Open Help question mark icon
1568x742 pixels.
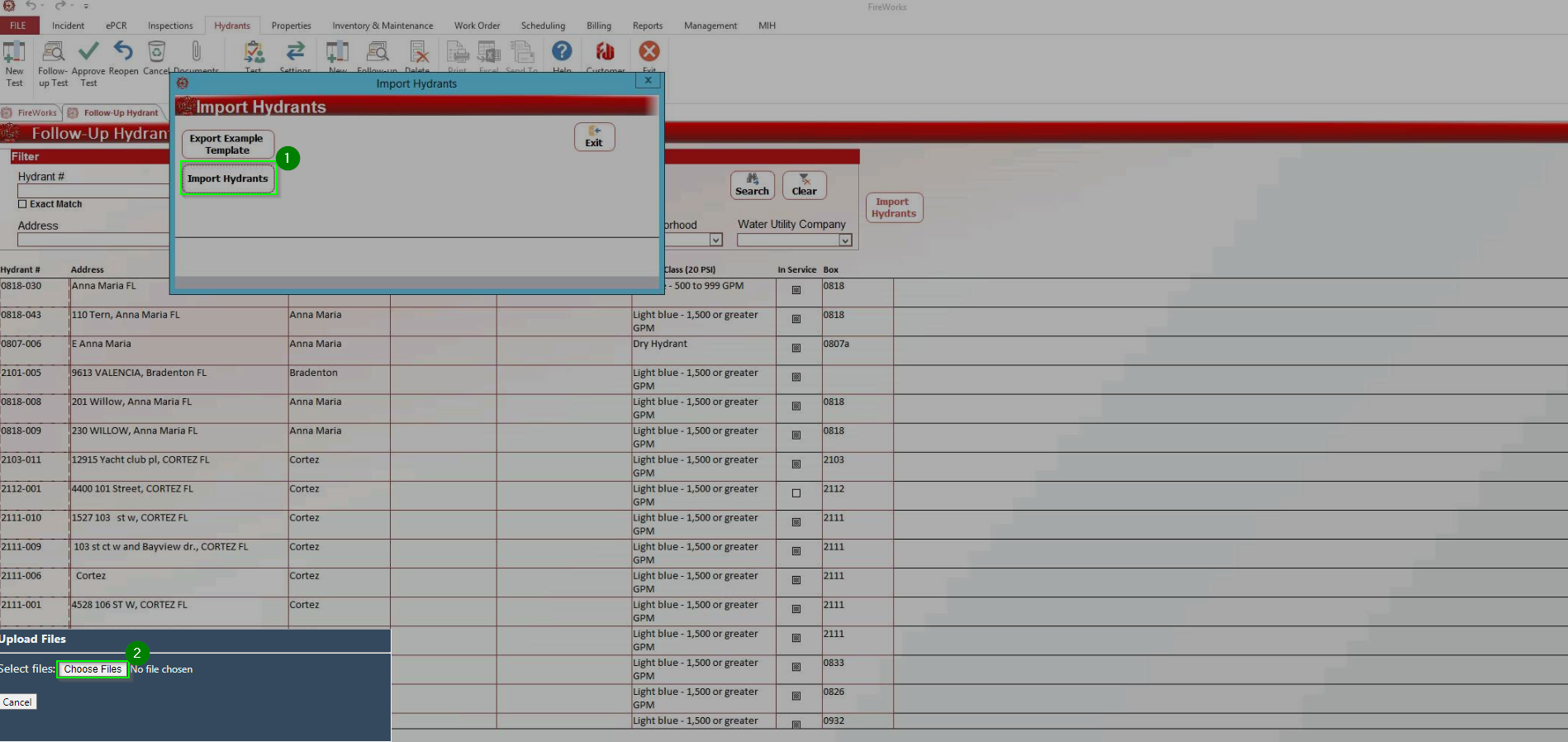pyautogui.click(x=562, y=53)
